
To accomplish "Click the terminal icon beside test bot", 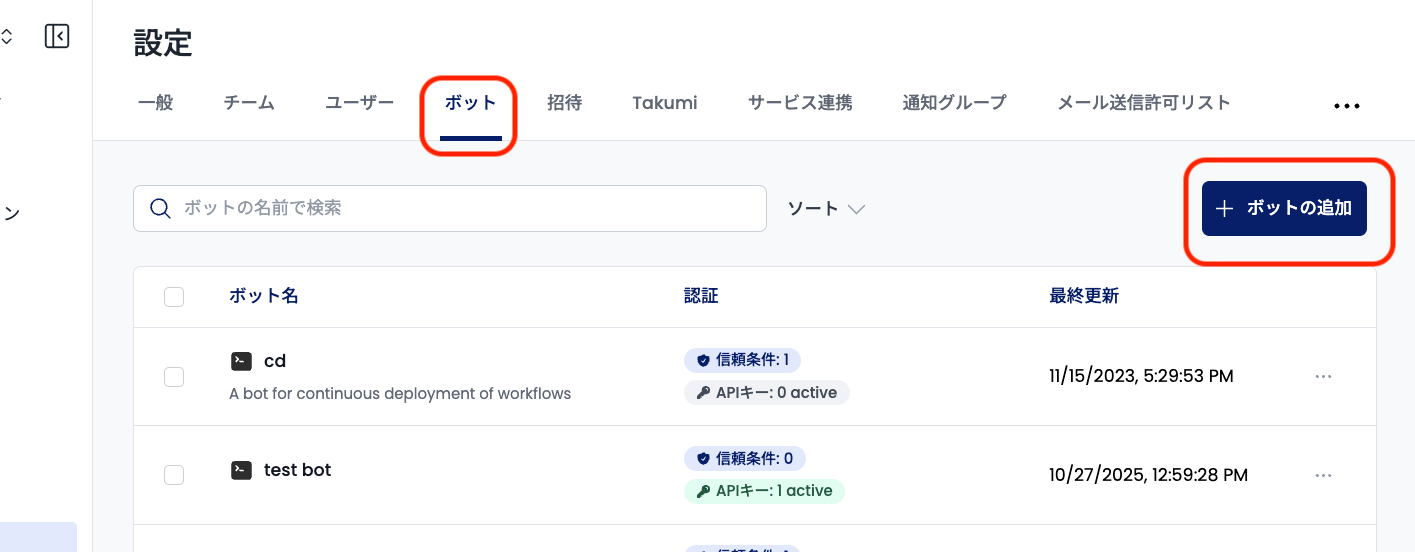I will coord(241,470).
